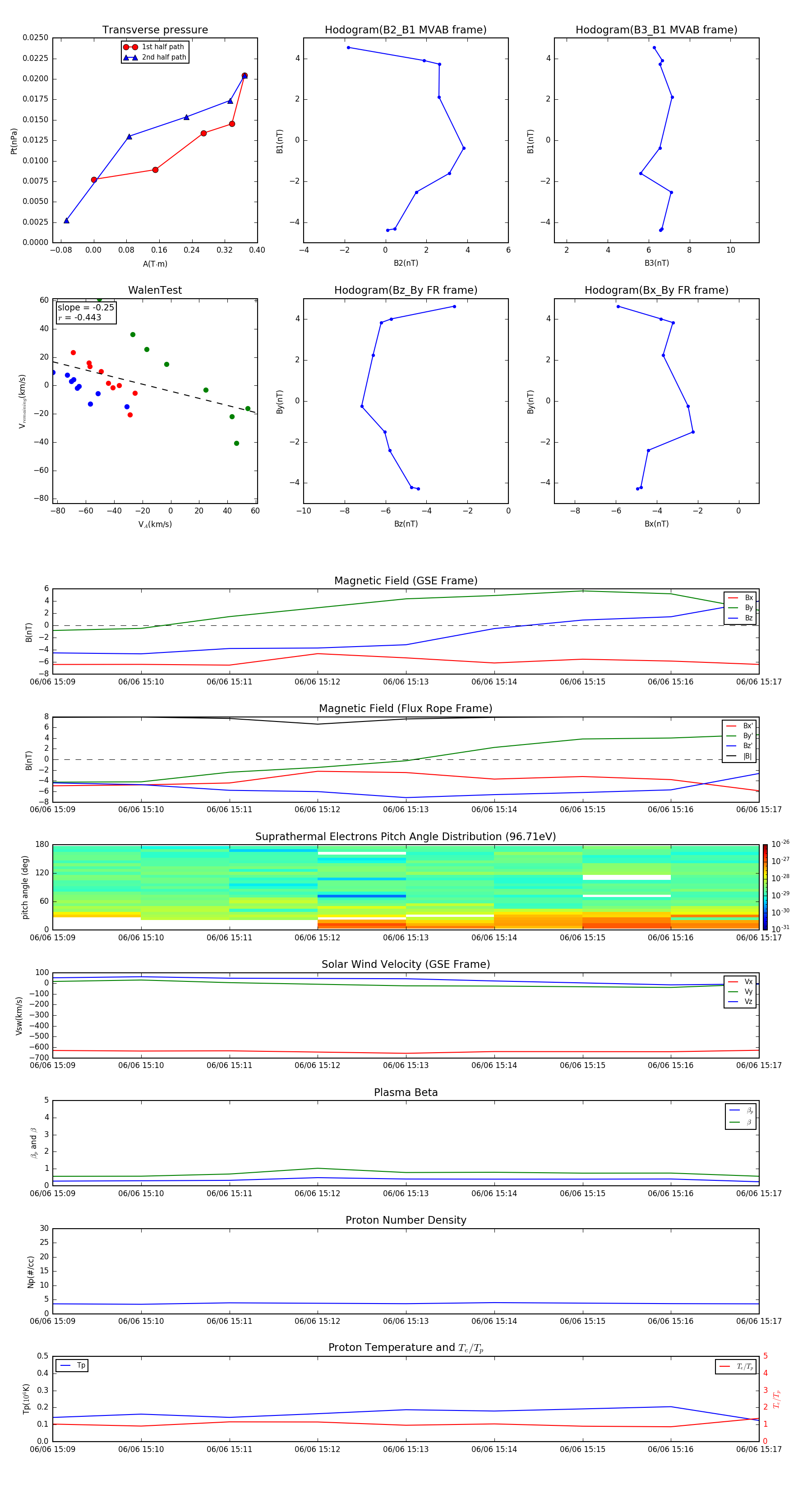Click the 'Plasma Beta' title

tap(406, 1093)
